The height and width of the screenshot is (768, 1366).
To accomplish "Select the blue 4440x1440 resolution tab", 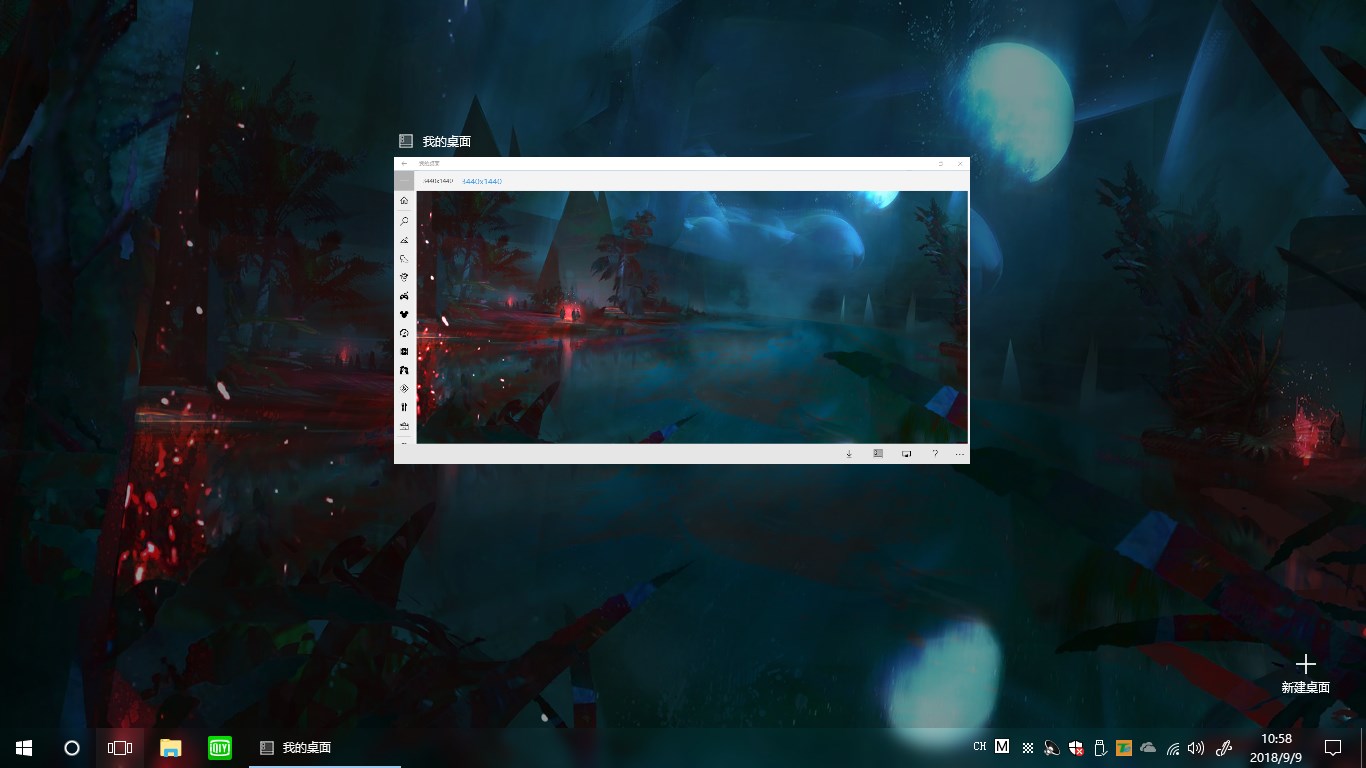I will [x=482, y=181].
